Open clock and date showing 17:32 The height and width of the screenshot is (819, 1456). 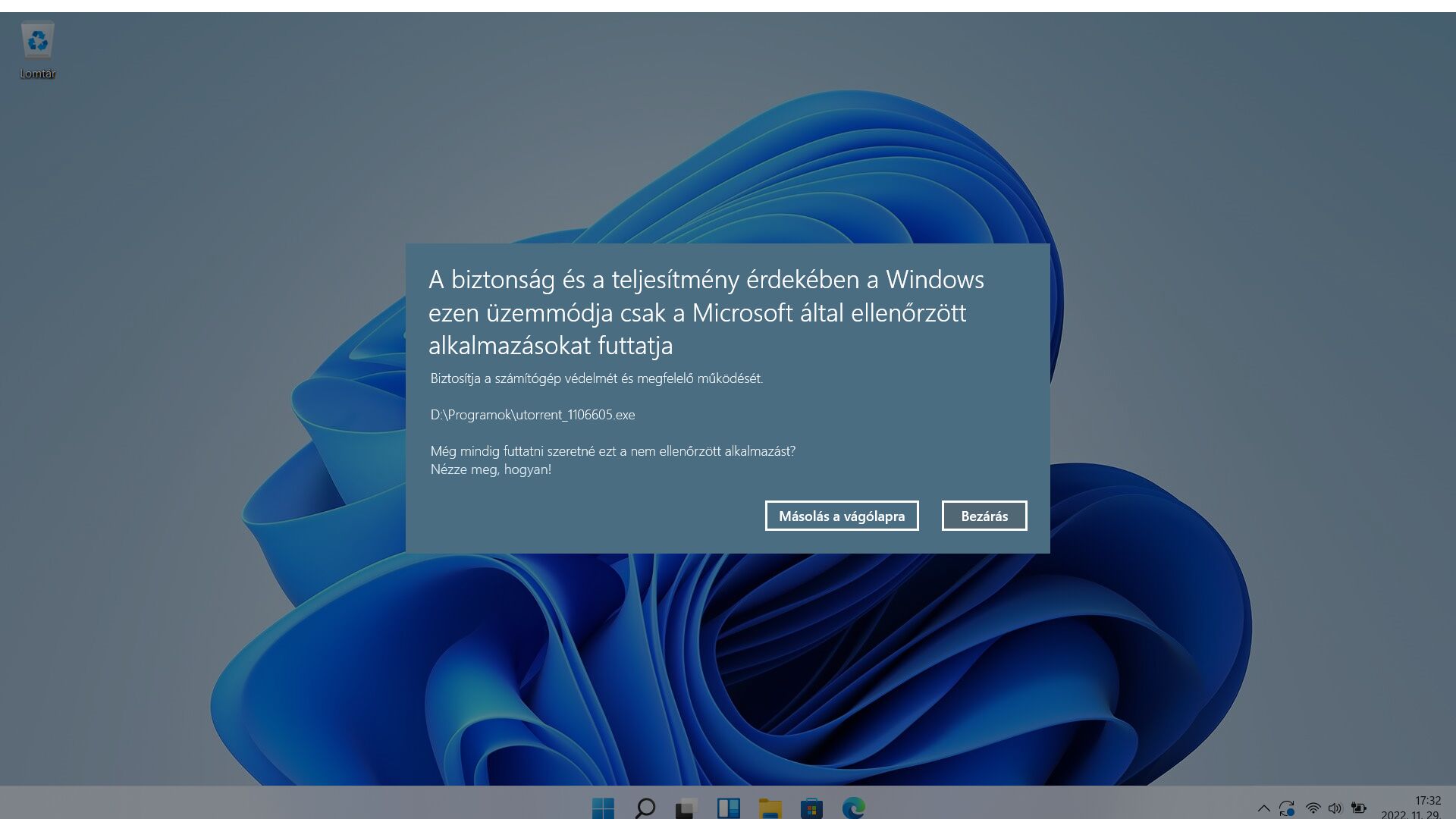[x=1411, y=808]
